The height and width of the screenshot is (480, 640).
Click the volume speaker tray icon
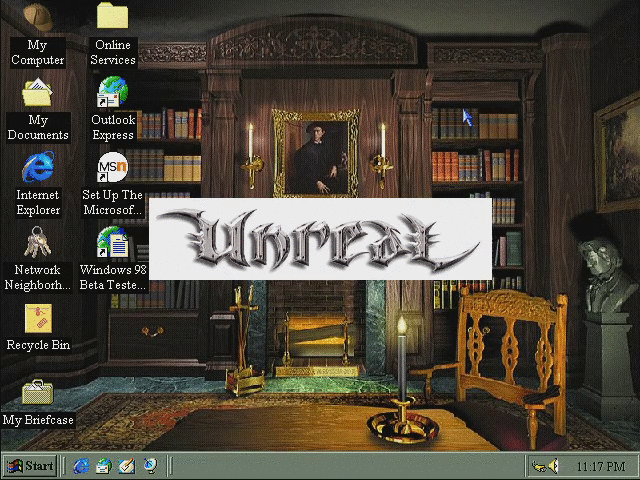pyautogui.click(x=553, y=466)
